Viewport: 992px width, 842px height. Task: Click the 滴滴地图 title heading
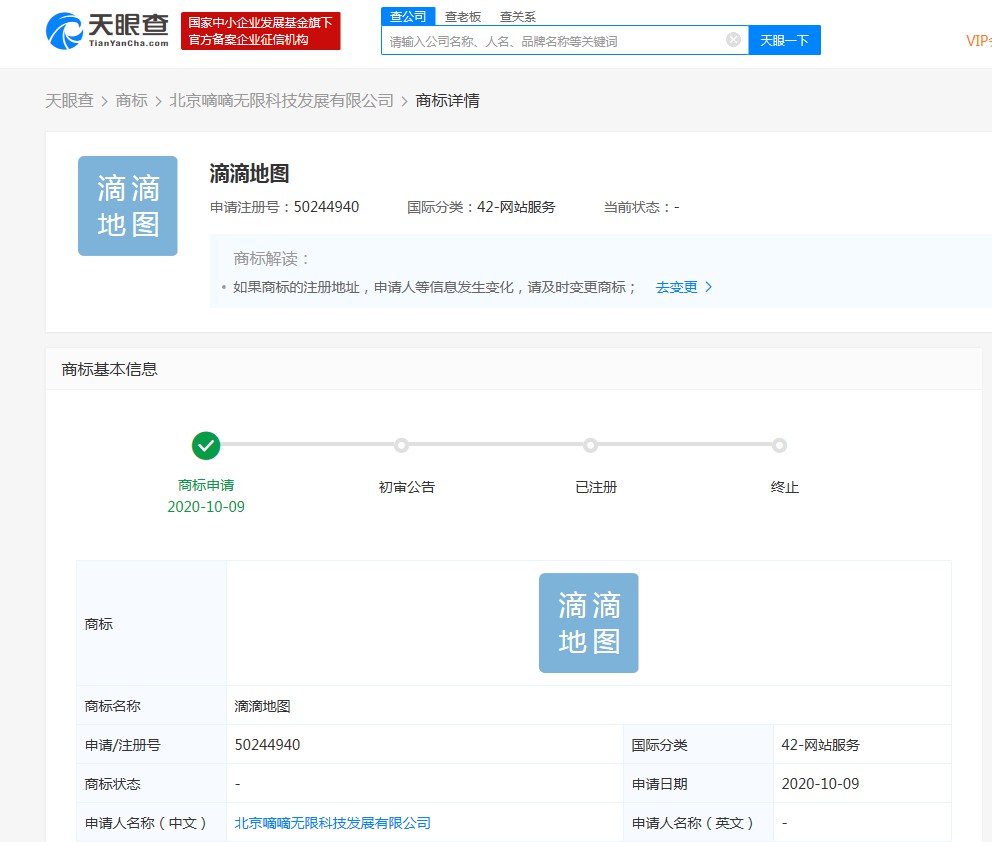point(249,173)
